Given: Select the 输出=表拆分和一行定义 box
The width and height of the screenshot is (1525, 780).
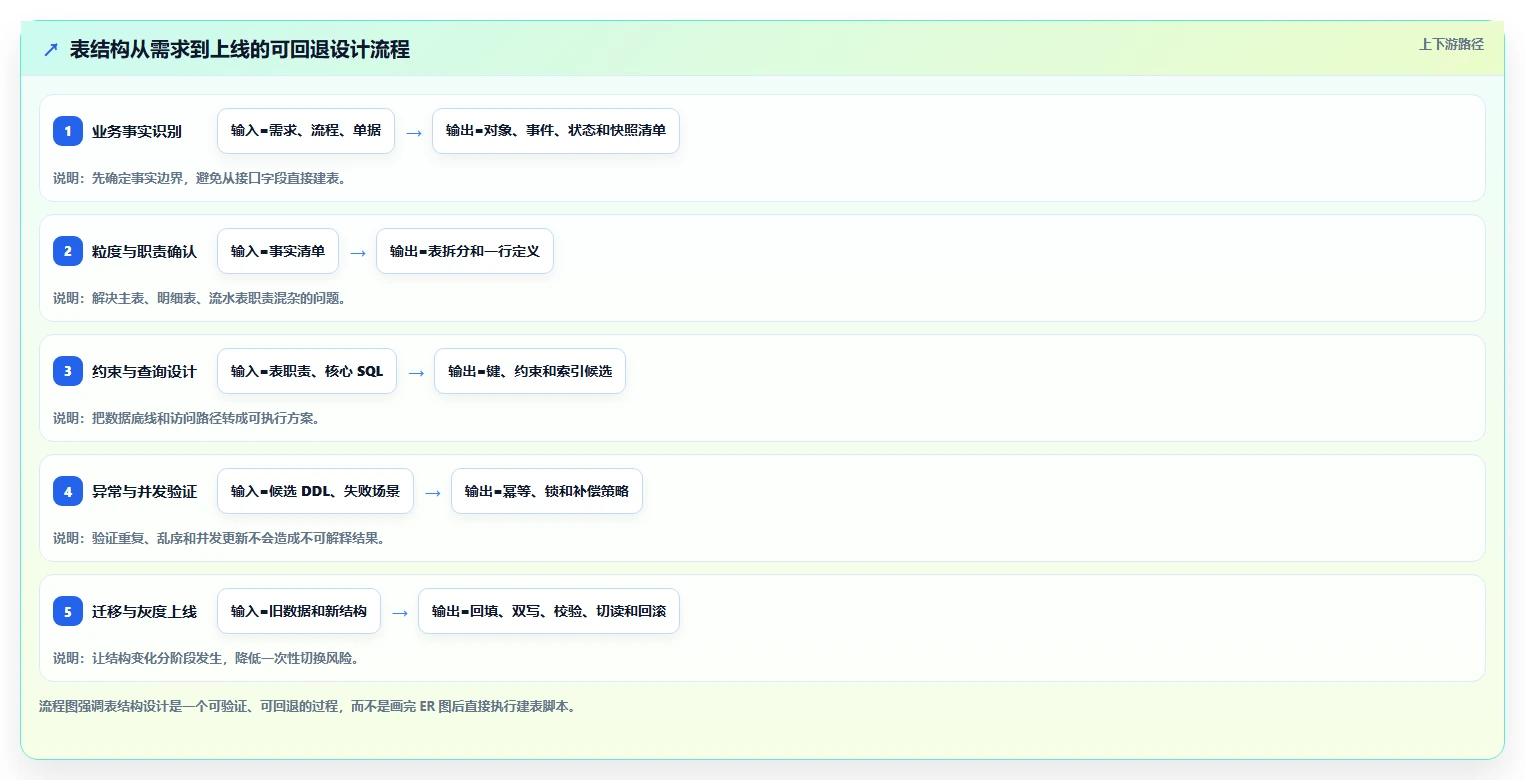Looking at the screenshot, I should (x=465, y=251).
